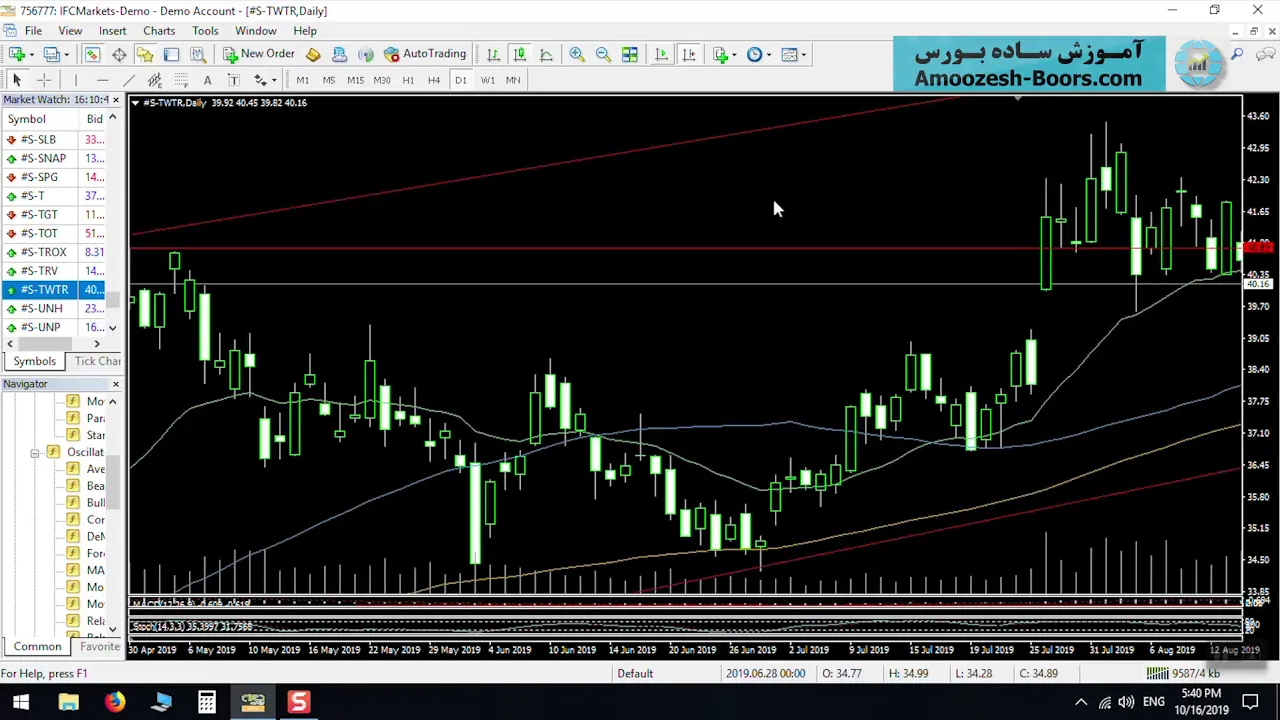Toggle Auto Scroll chart icon
The width and height of the screenshot is (1280, 720).
point(661,54)
